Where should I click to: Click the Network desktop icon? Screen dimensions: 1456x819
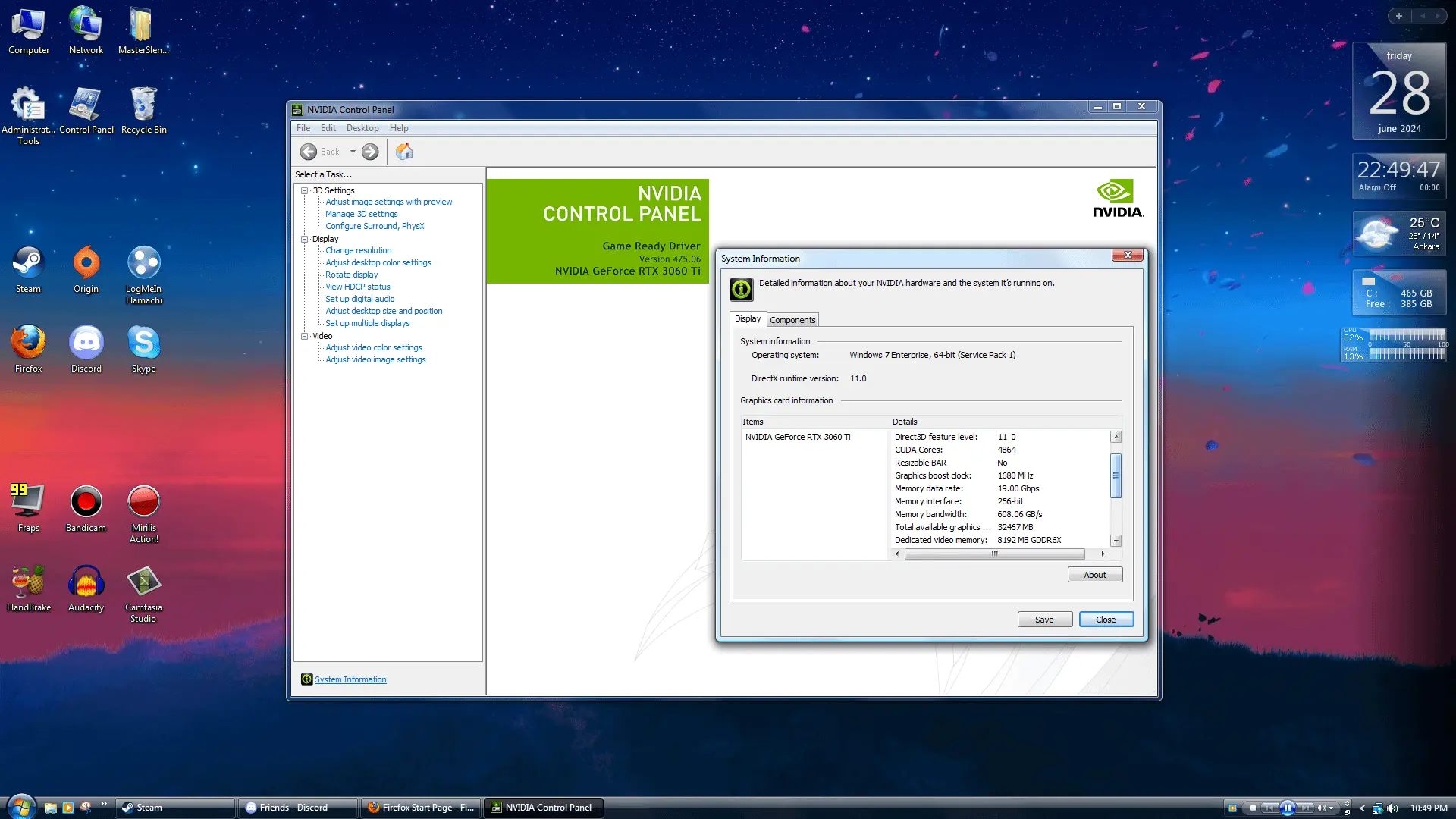pyautogui.click(x=86, y=32)
